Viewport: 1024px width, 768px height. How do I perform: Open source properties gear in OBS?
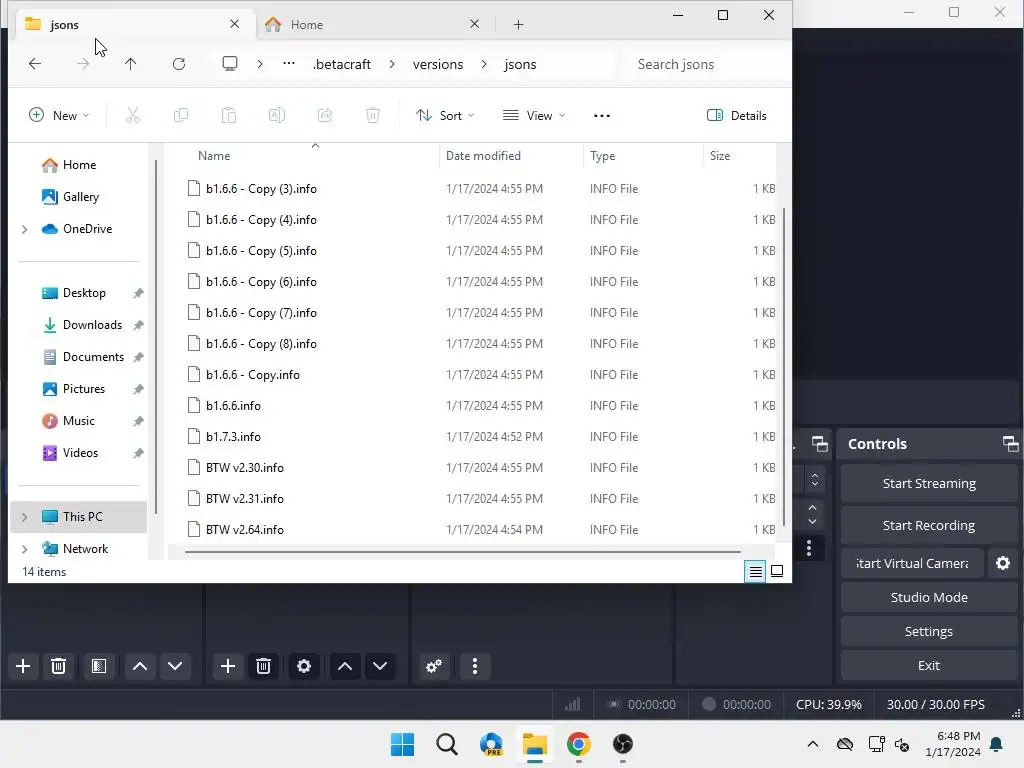pos(304,666)
